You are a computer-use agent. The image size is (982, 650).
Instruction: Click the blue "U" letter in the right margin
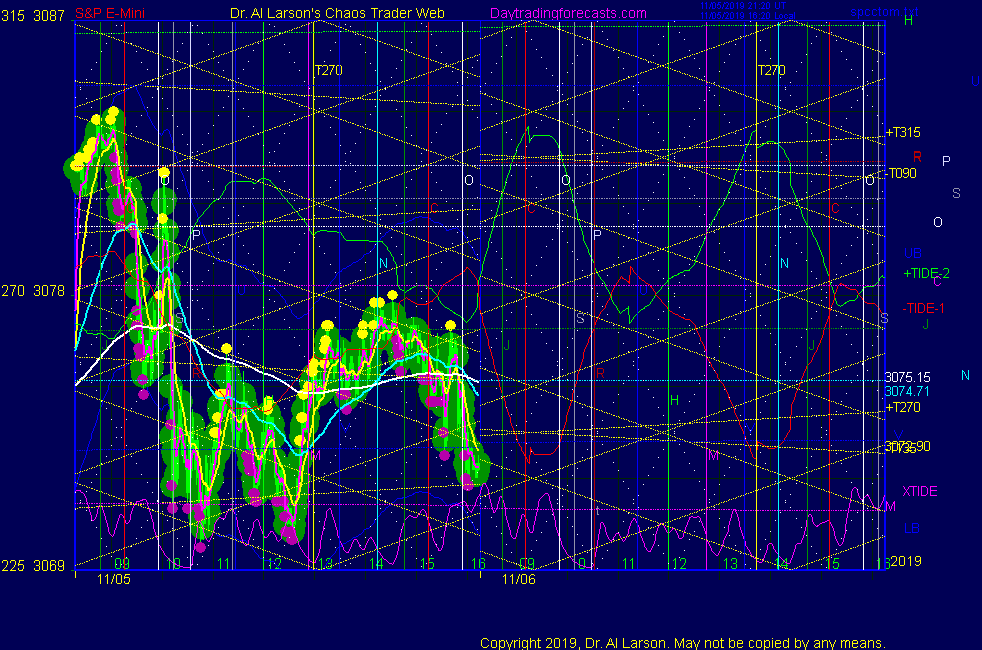(975, 81)
